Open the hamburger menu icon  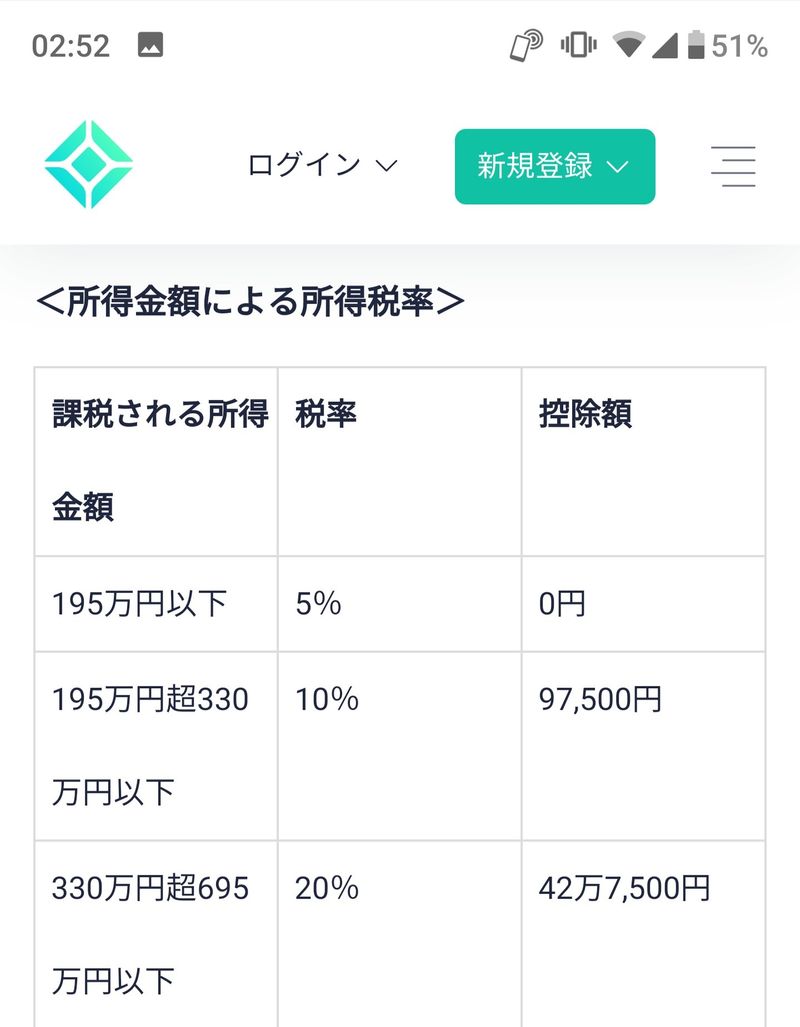pos(733,166)
